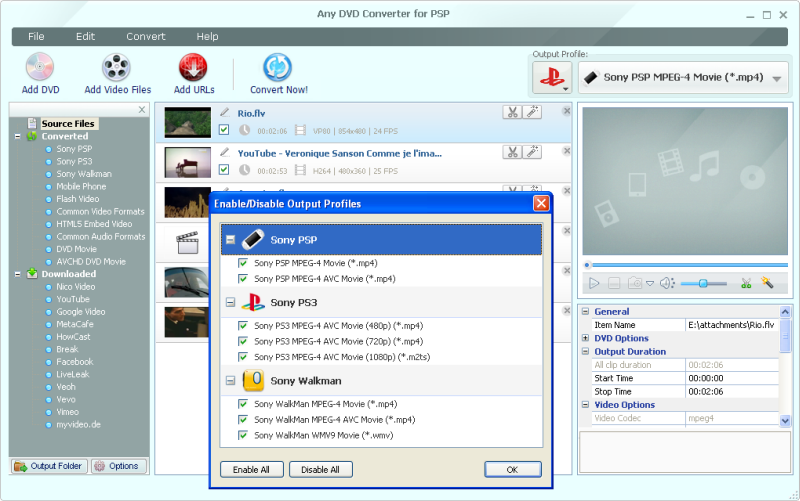Expand the DVD Options properties section

pyautogui.click(x=585, y=338)
